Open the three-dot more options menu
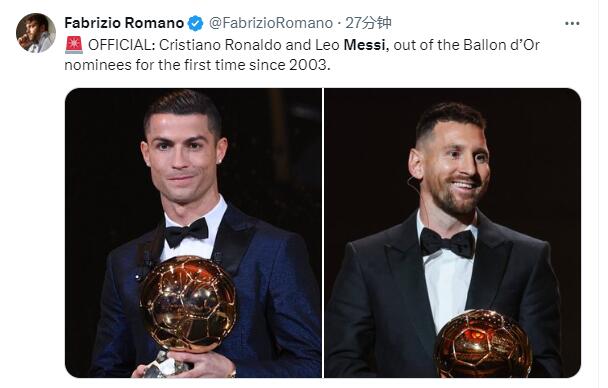Screen dimensions: 608x388 tap(572, 24)
